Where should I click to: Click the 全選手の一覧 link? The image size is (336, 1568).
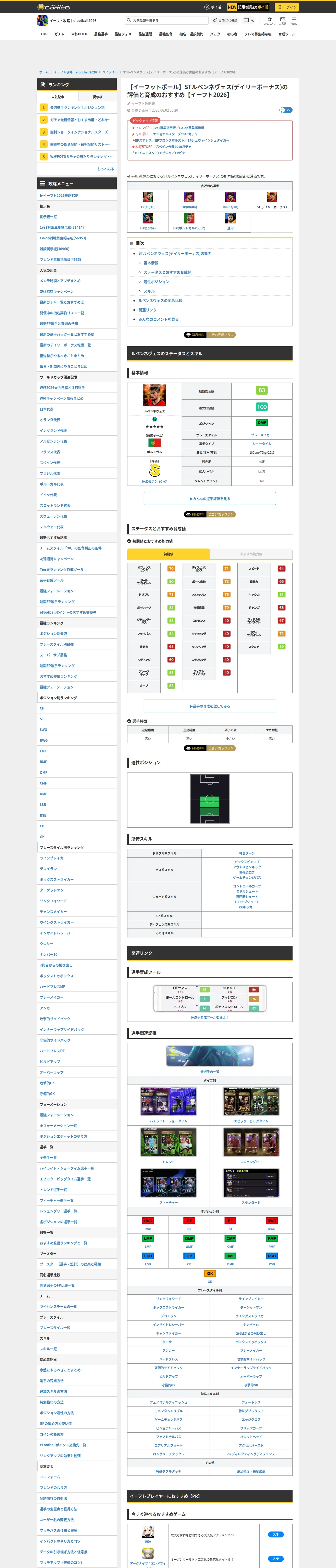click(210, 1072)
